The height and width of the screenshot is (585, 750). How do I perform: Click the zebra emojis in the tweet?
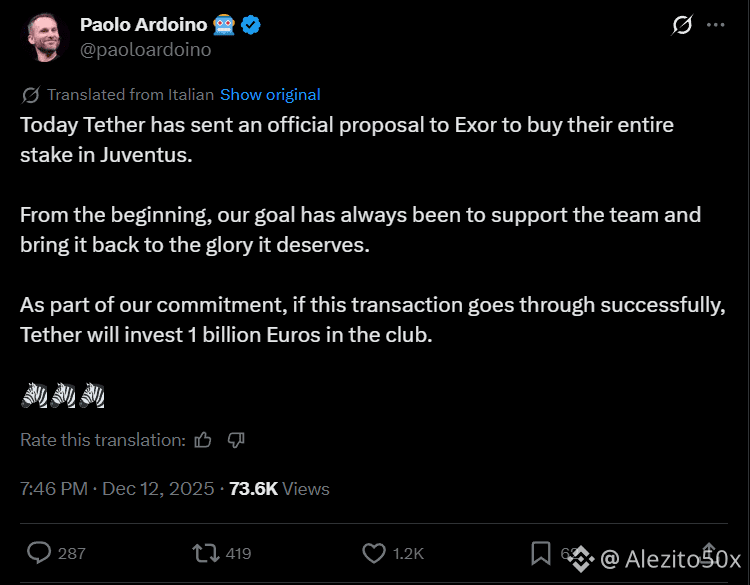63,395
